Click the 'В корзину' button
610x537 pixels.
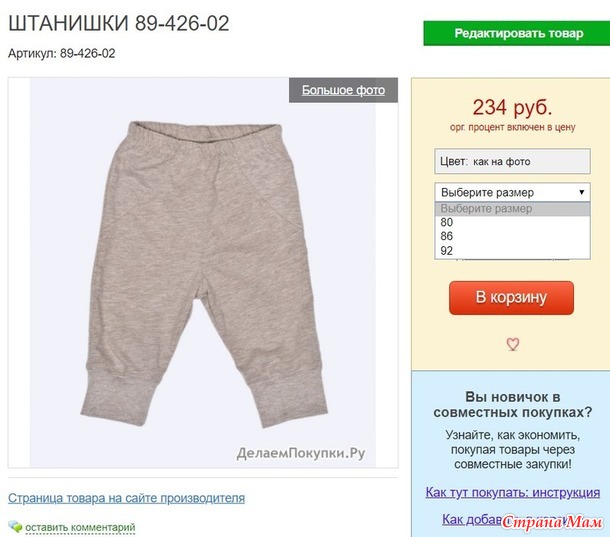pos(511,298)
